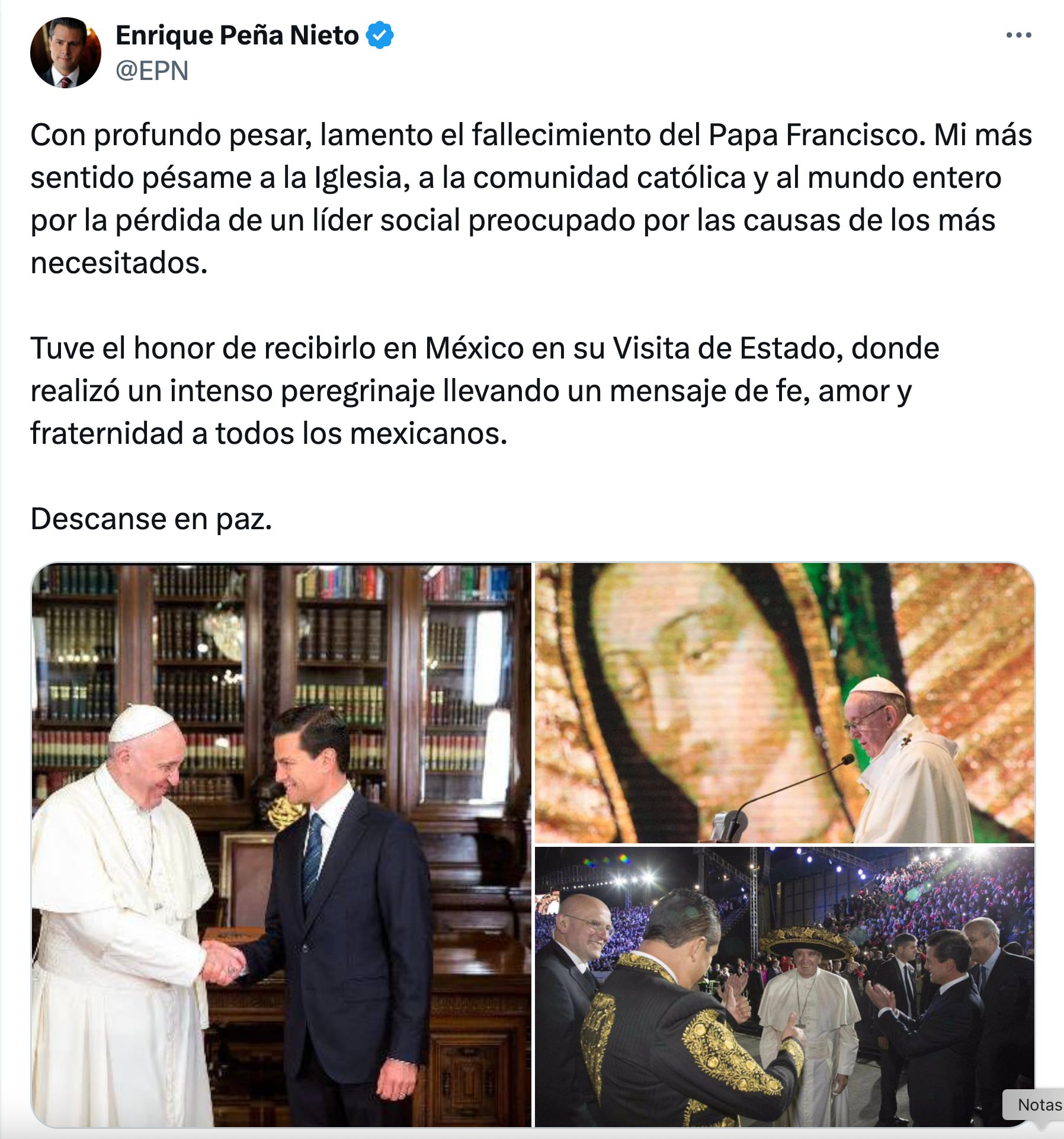Click the words "todos los mexicanos."

click(x=361, y=433)
